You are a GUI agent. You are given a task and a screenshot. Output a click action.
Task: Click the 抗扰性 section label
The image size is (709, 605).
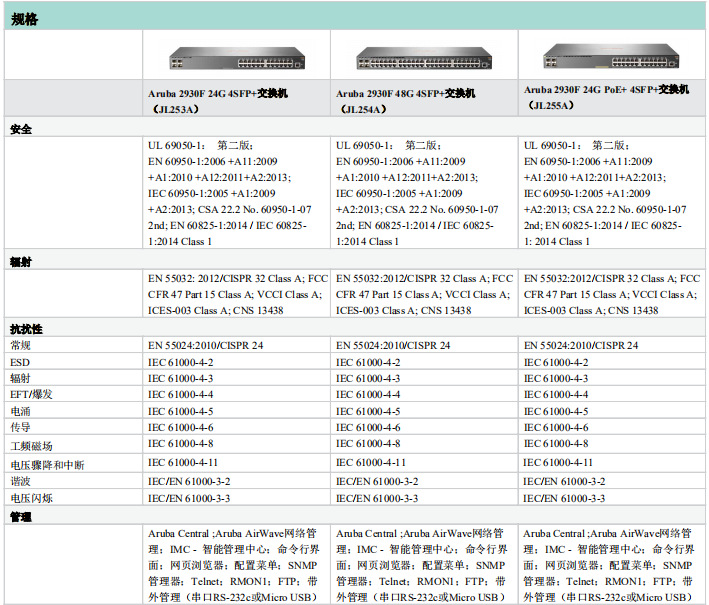coord(26,329)
